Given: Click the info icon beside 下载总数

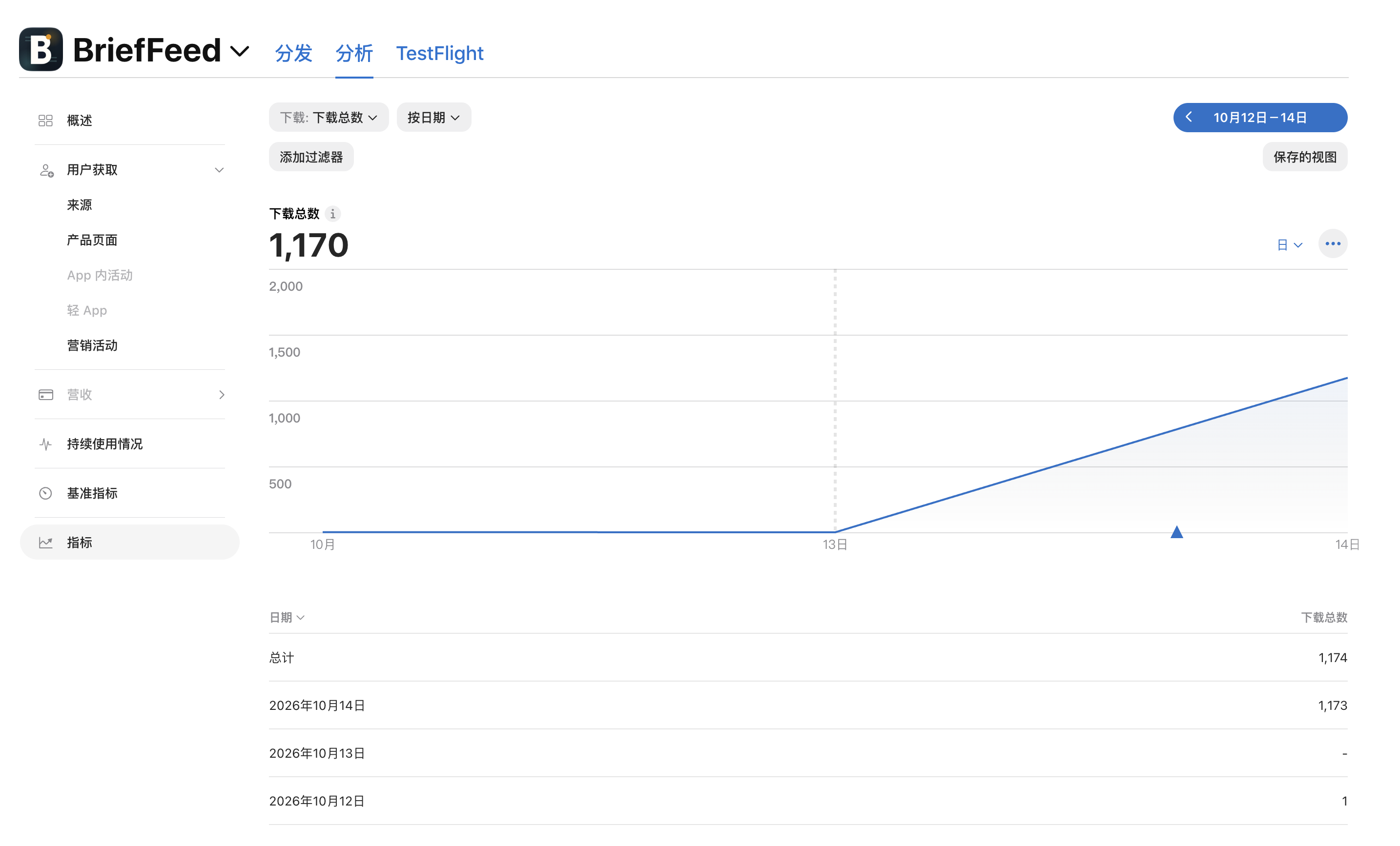Looking at the screenshot, I should 333,214.
